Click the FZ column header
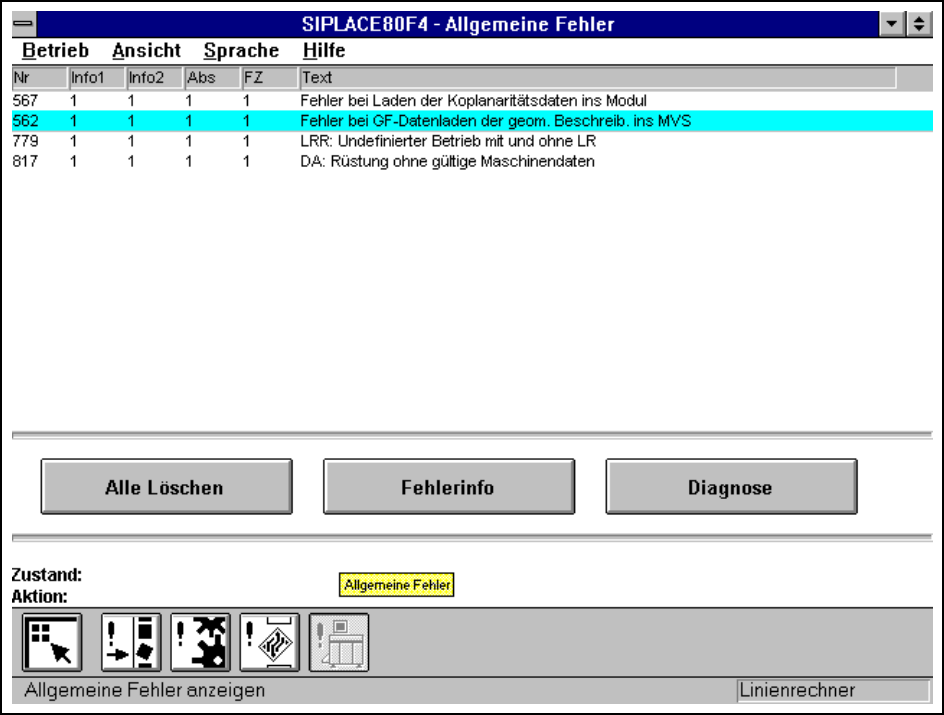 [x=270, y=78]
